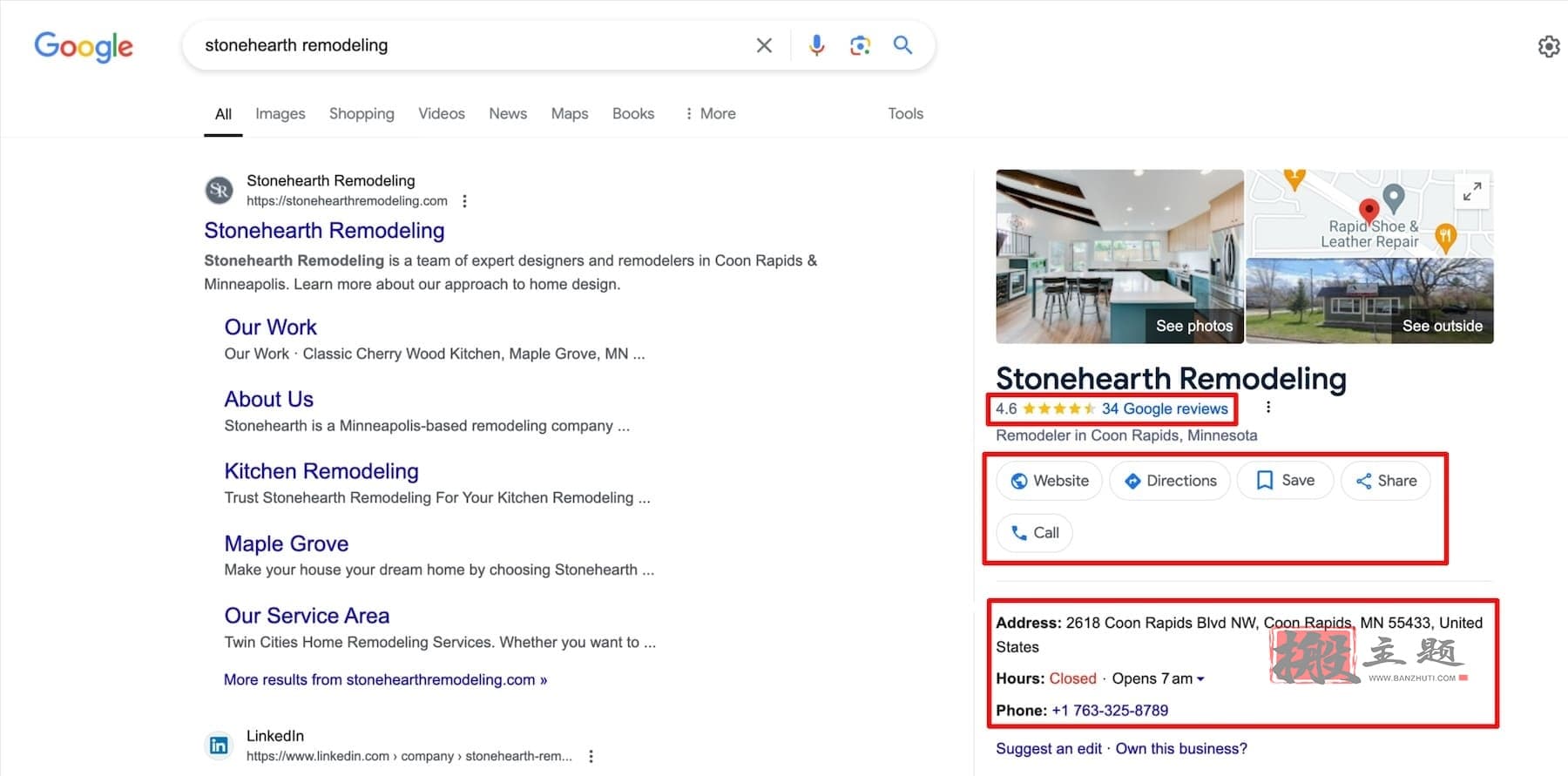1568x776 pixels.
Task: Switch to the Maps tab
Action: 570,114
